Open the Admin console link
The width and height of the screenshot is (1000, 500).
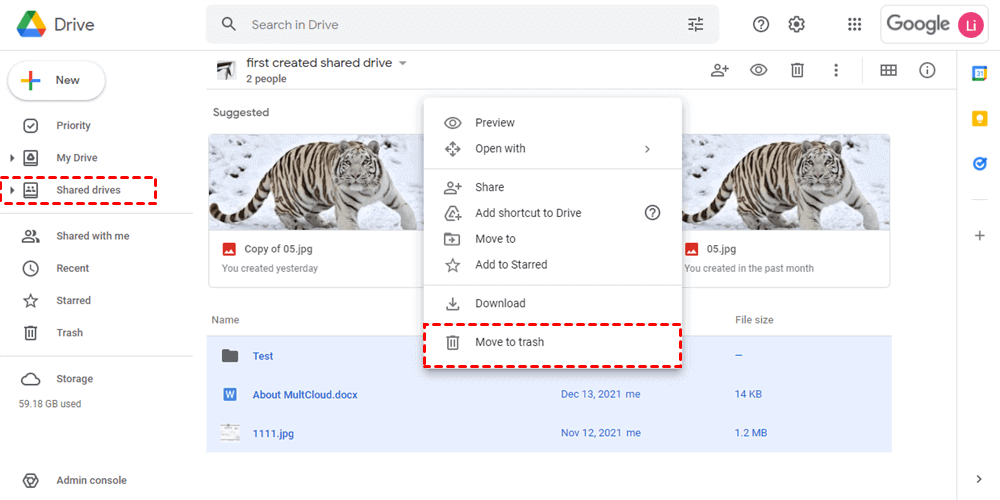[x=93, y=480]
